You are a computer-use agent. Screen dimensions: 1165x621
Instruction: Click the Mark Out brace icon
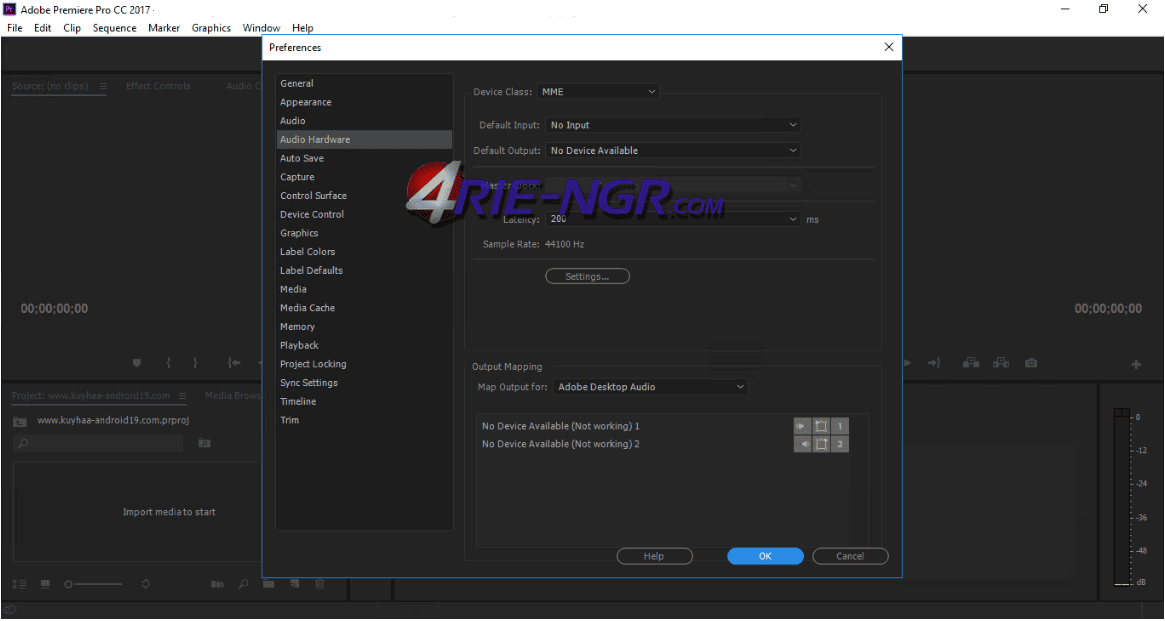195,363
